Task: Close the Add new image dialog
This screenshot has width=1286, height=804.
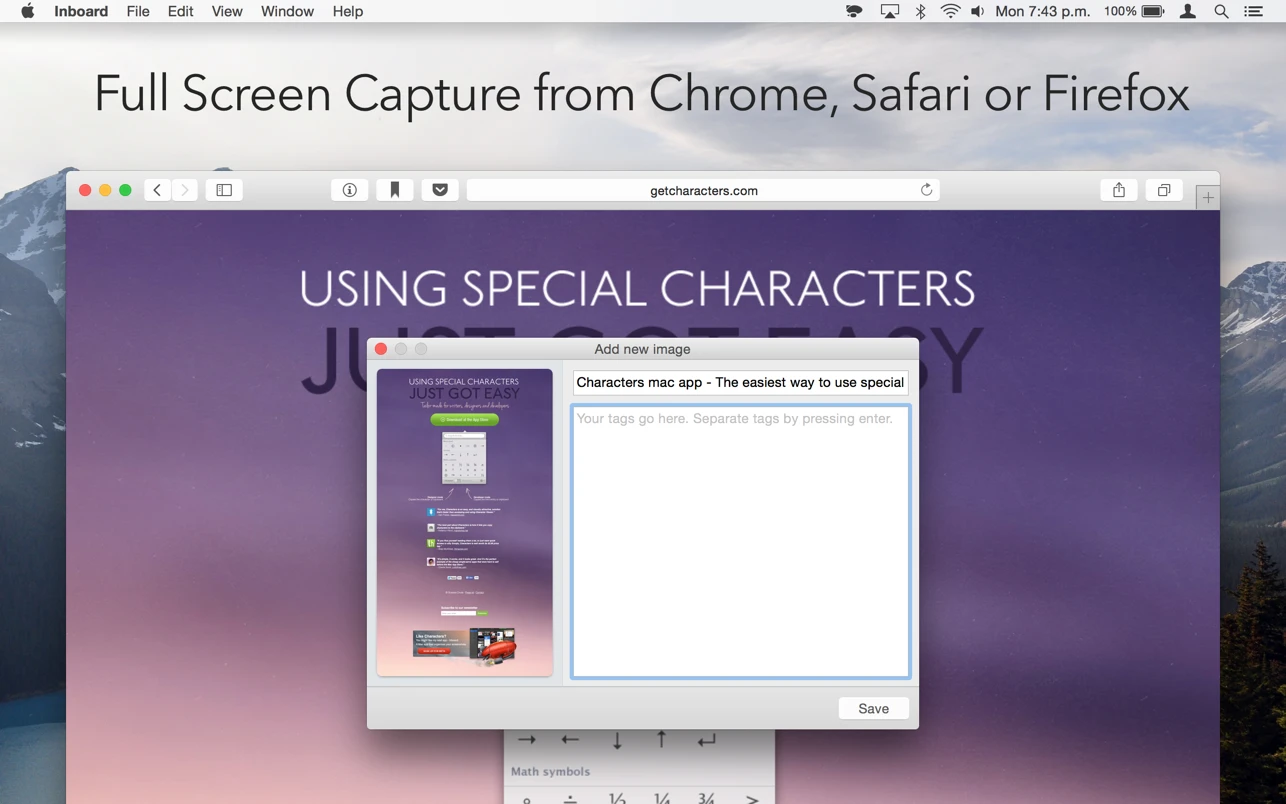Action: (x=381, y=349)
